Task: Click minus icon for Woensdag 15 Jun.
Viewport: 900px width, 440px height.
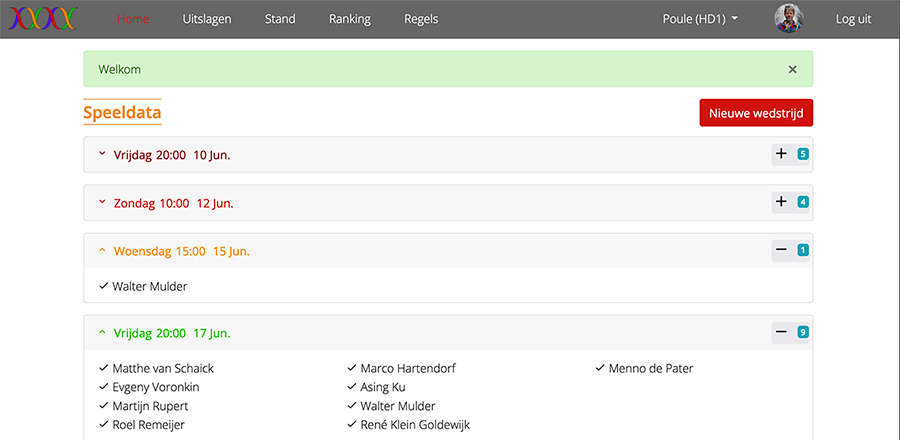Action: 781,250
